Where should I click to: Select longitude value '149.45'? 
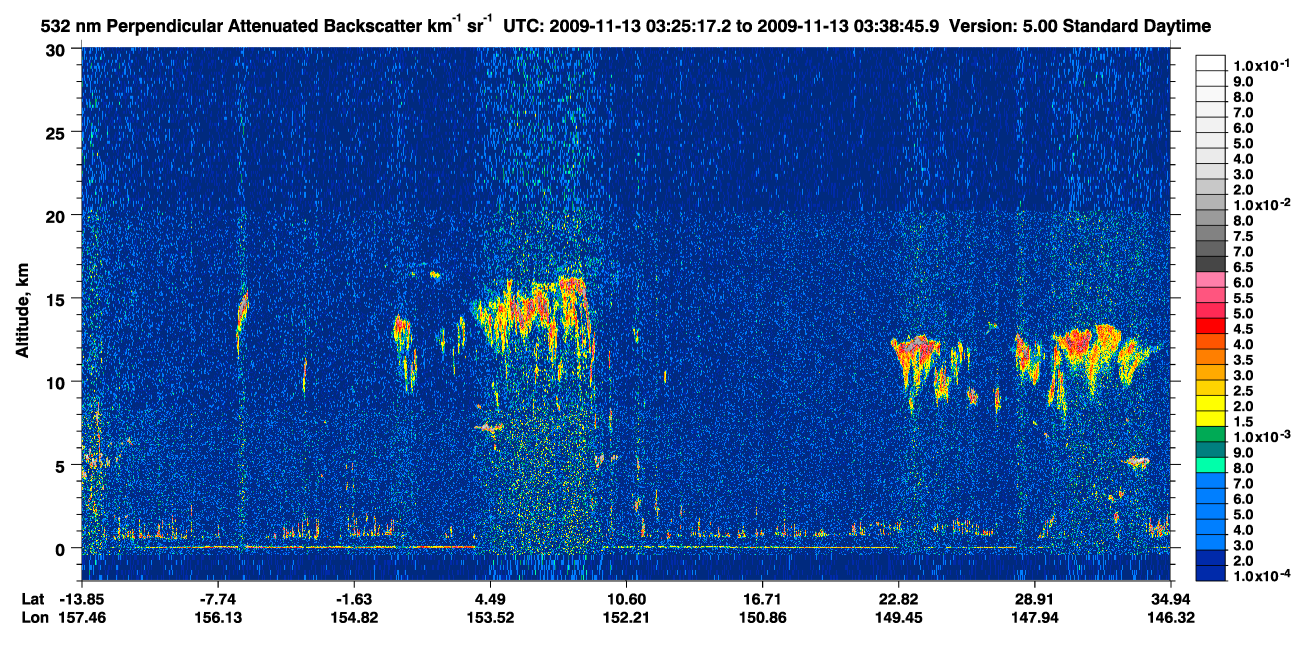click(x=898, y=618)
